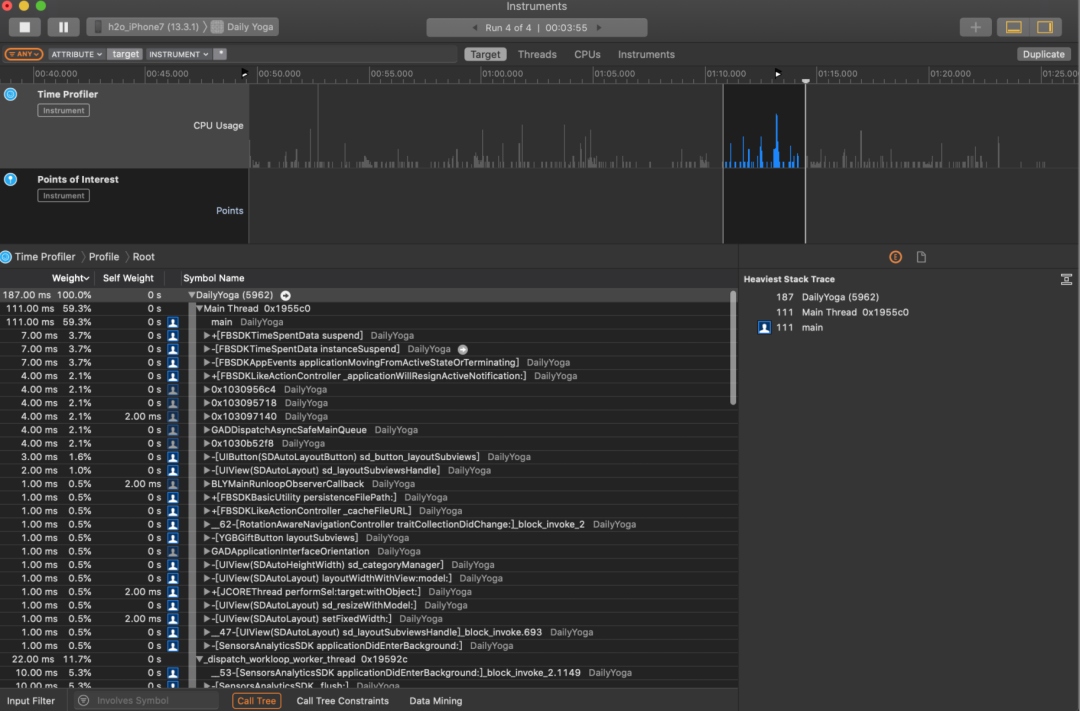The image size is (1080, 711).
Task: Click the Stop recording button
Action: 25,27
